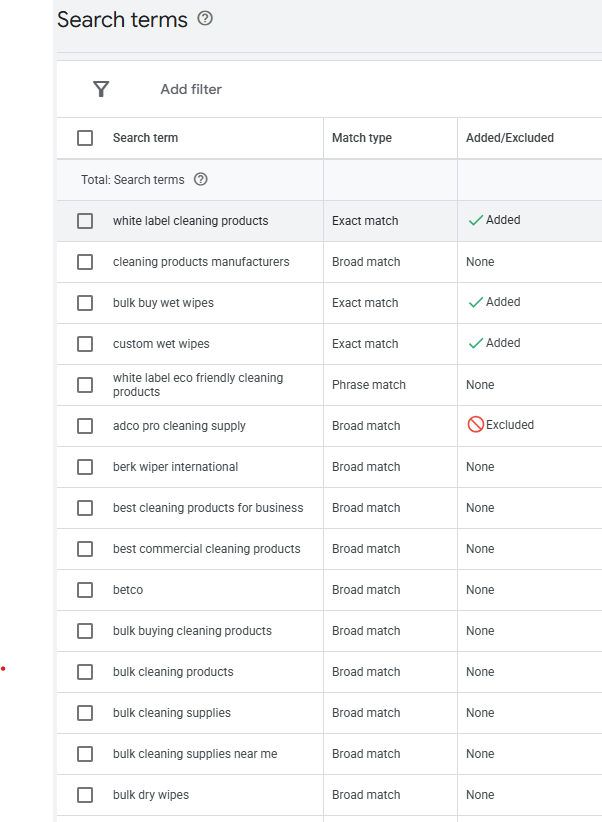602x822 pixels.
Task: Click the green Added checkmark for custom wet wipes
Action: (476, 343)
